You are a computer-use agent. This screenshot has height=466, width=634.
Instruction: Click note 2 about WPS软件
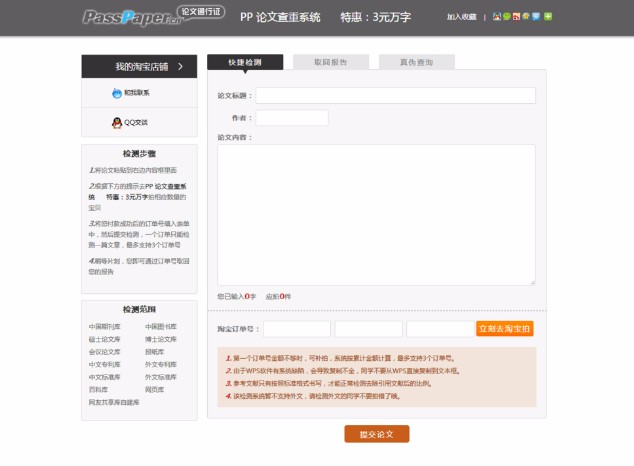[343, 371]
